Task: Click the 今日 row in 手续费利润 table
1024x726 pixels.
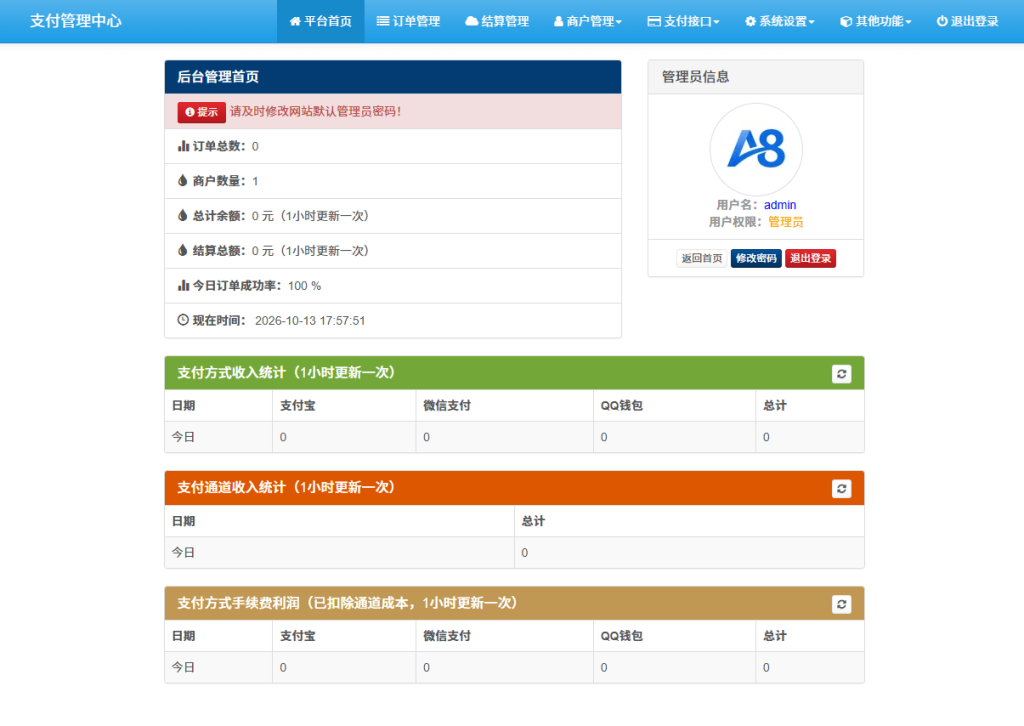Action: tap(515, 667)
